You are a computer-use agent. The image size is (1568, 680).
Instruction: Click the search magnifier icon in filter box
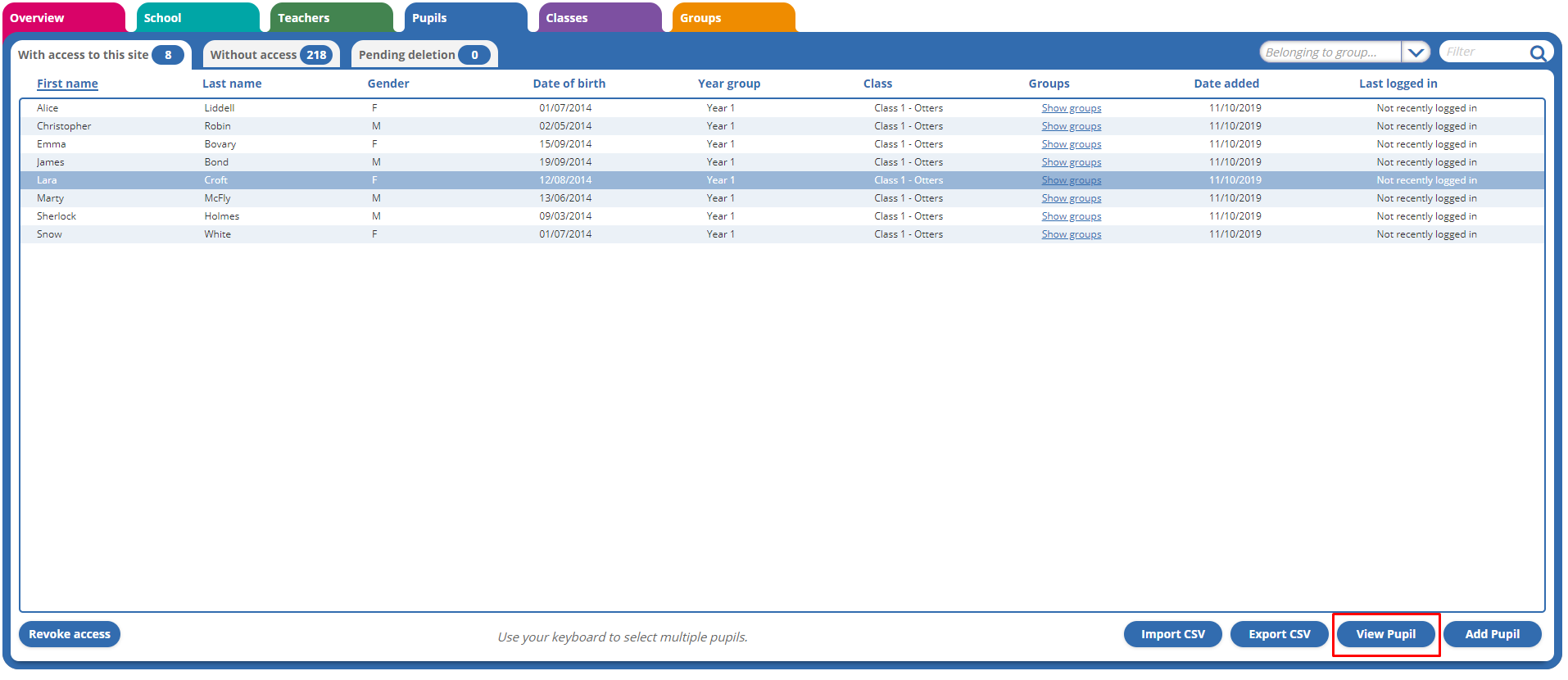(x=1538, y=53)
